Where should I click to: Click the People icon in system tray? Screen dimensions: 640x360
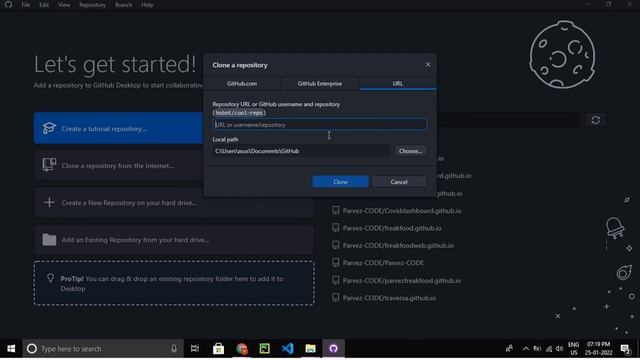(509, 349)
